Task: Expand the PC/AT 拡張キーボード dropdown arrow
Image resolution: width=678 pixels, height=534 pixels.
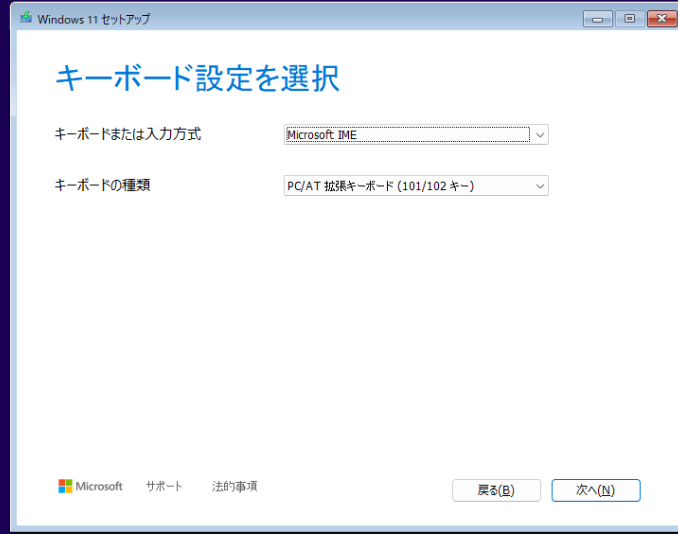Action: pyautogui.click(x=540, y=186)
